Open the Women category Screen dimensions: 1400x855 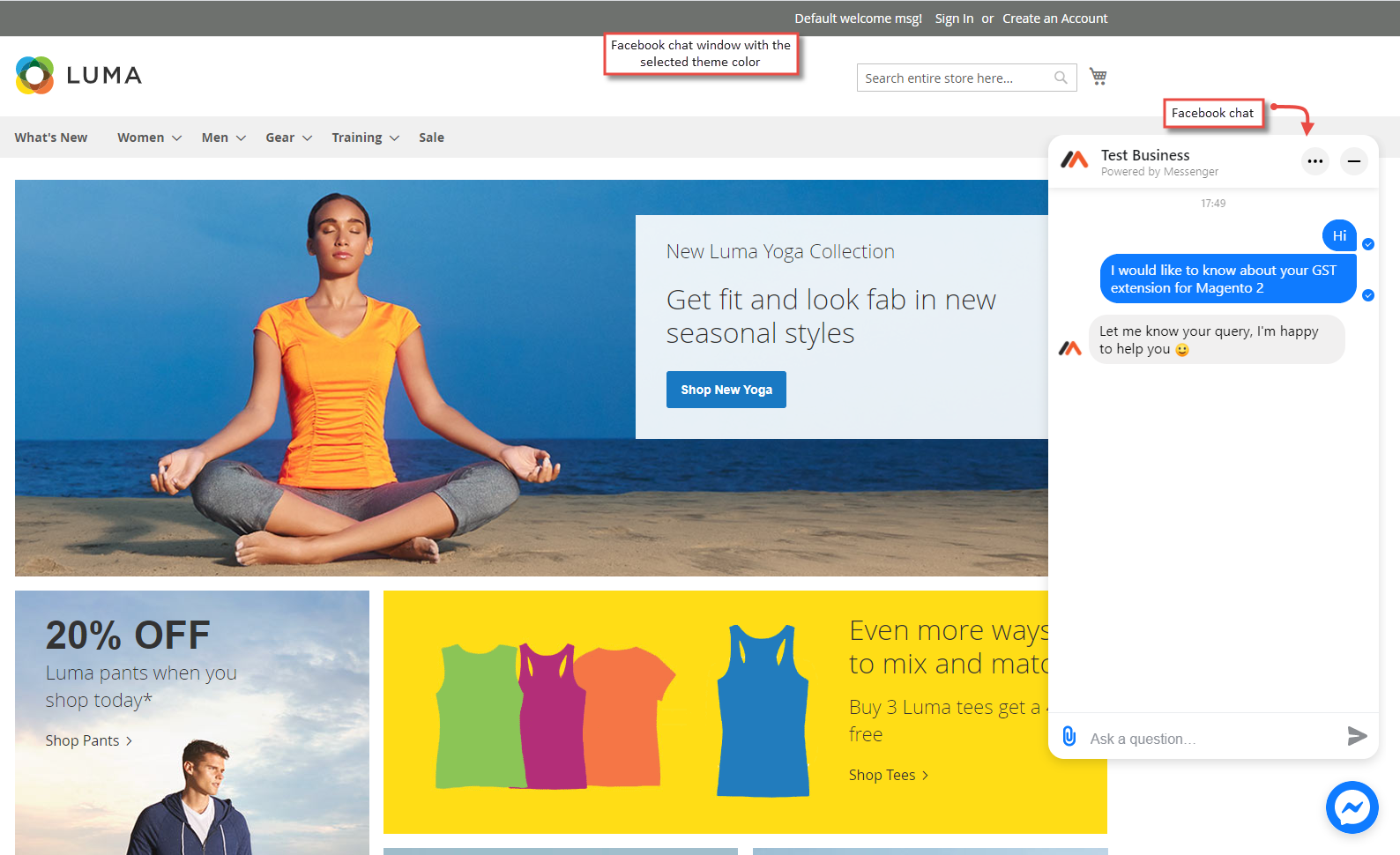point(141,138)
